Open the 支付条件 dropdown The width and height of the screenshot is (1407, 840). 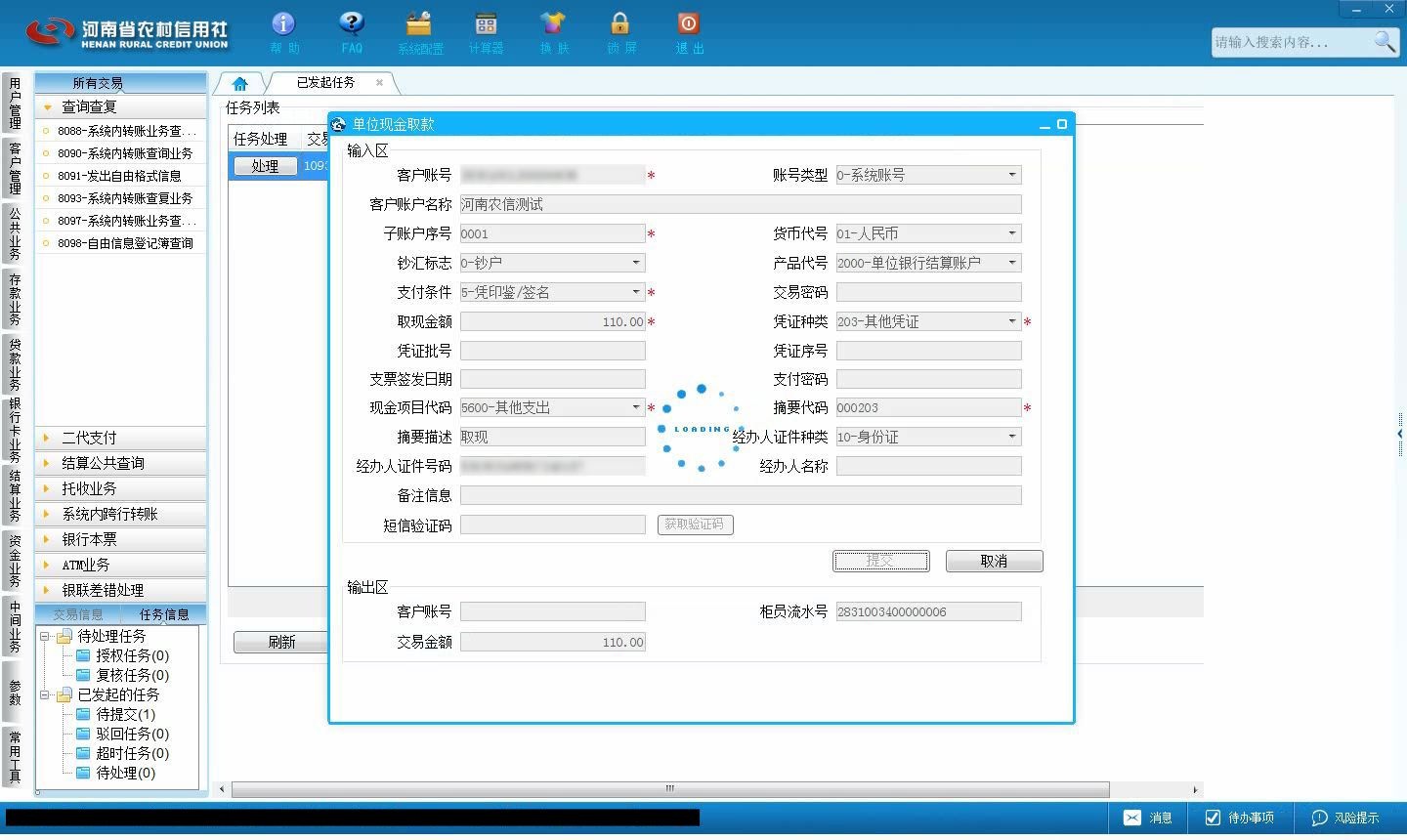point(636,292)
